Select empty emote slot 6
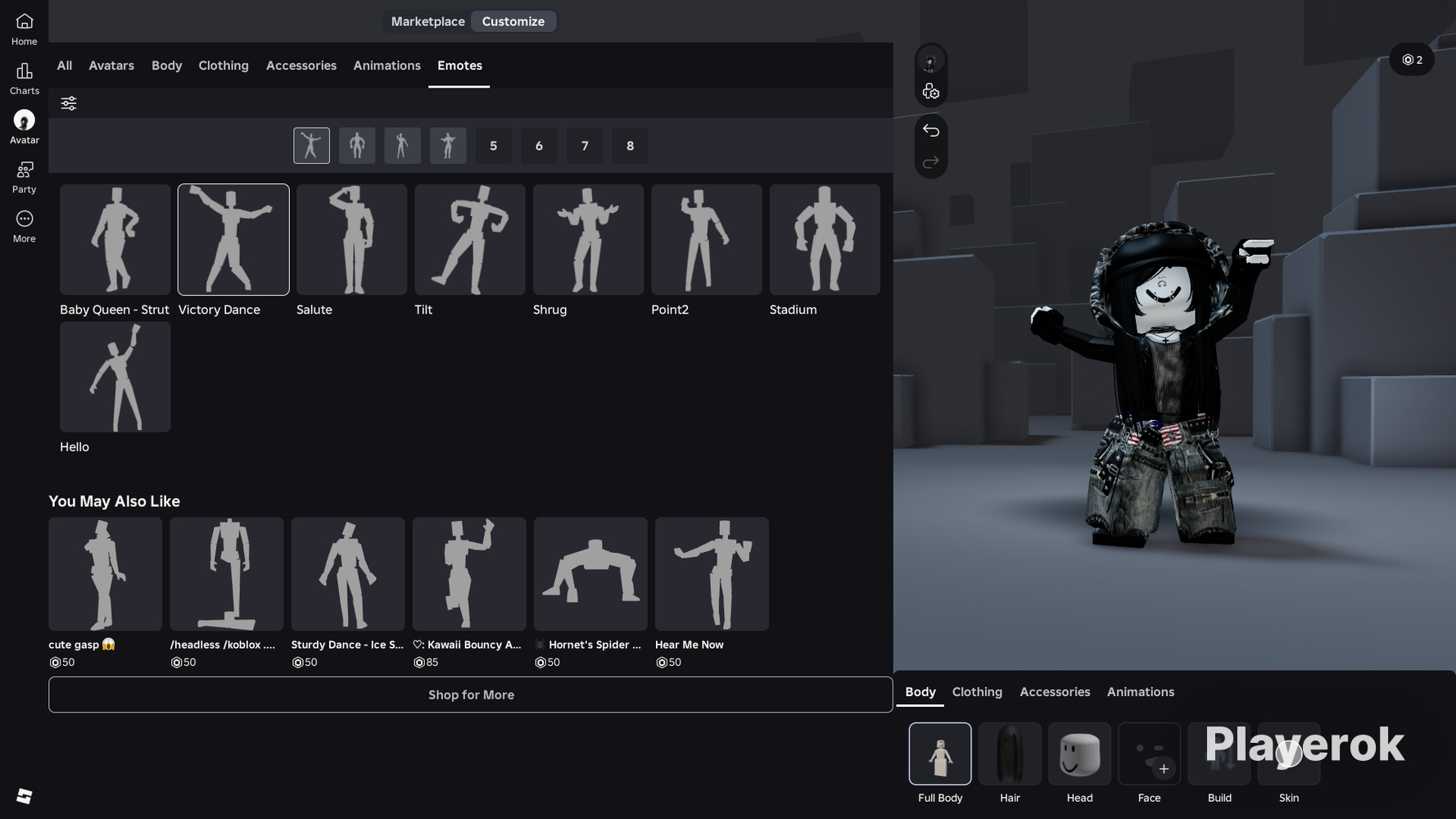Viewport: 1456px width, 819px height. click(x=539, y=146)
